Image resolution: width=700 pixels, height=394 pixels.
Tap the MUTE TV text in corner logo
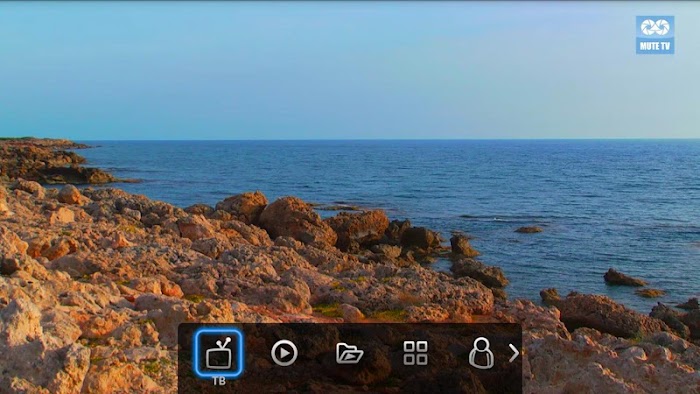[x=655, y=46]
